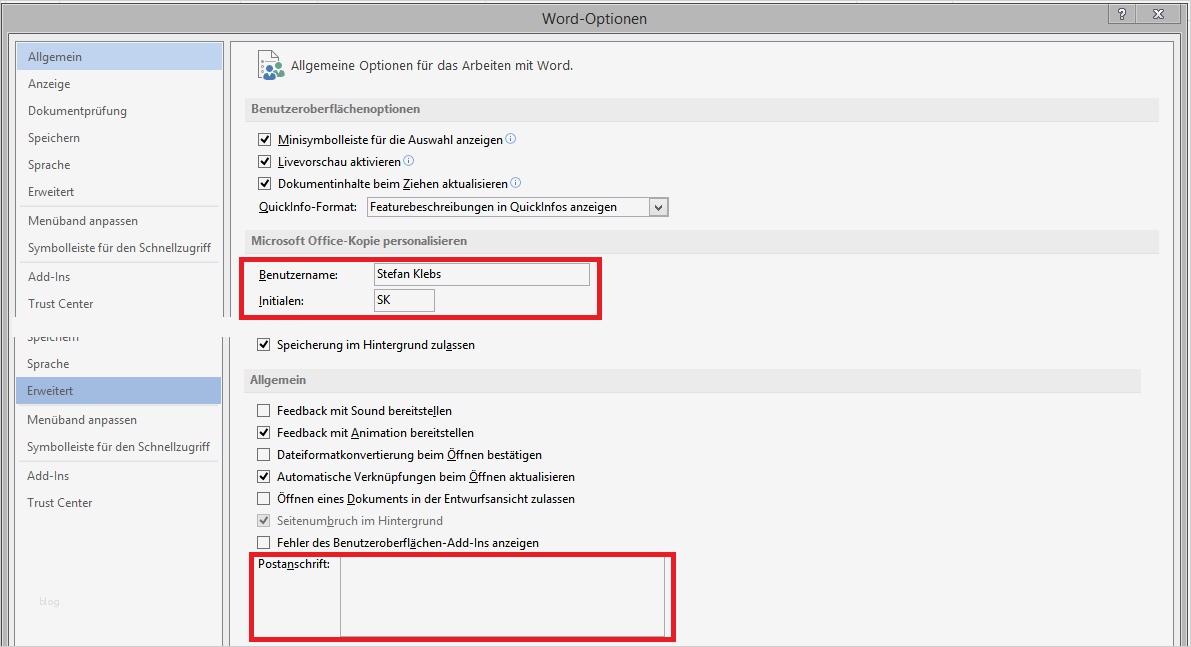
Task: Expand the QuickInfo-Format dropdown
Action: tap(658, 207)
